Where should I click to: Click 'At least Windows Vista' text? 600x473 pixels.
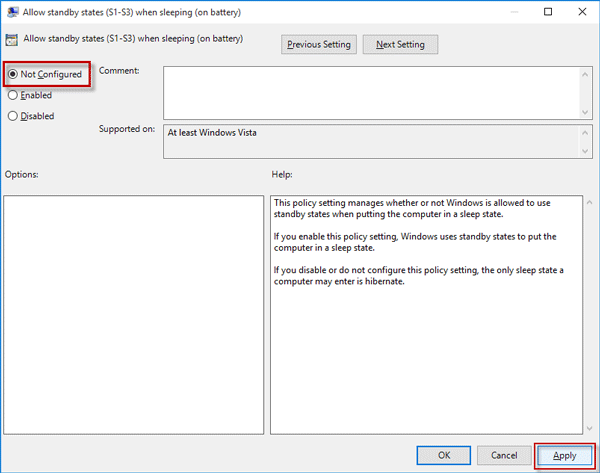point(212,132)
